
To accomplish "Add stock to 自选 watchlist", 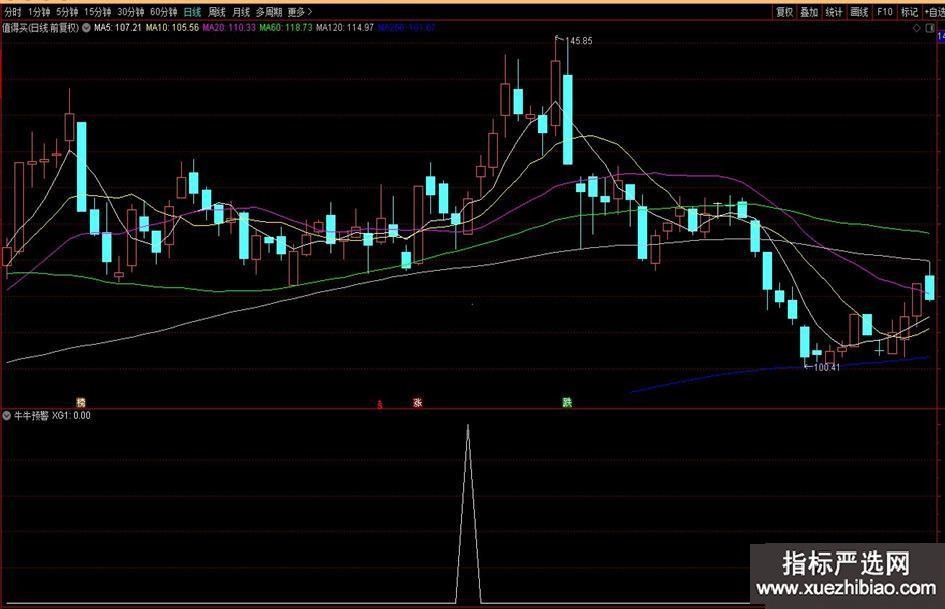I will click(x=934, y=12).
